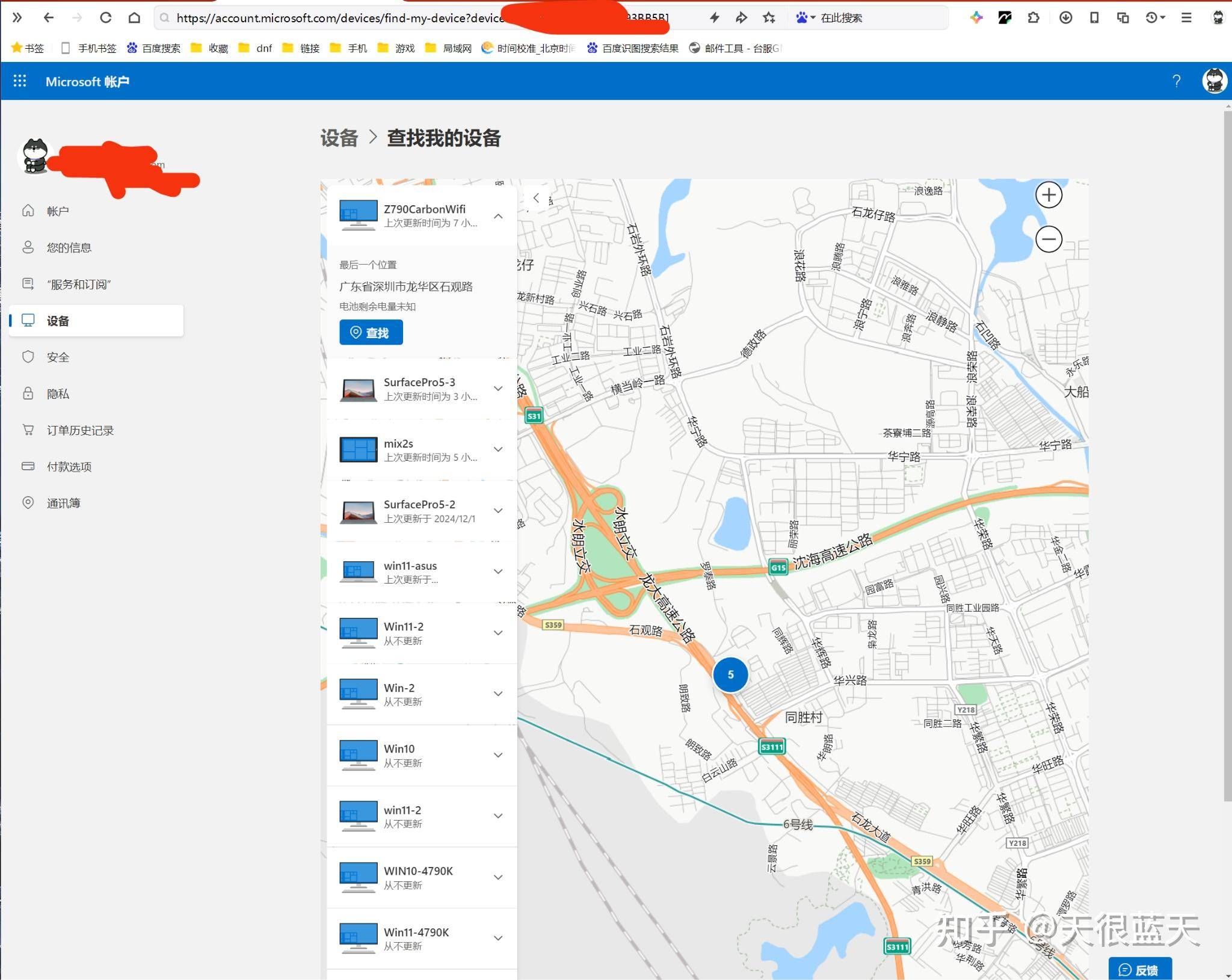This screenshot has width=1232, height=980.
Task: Open the 服务和订阅 sidebar item
Action: point(96,284)
